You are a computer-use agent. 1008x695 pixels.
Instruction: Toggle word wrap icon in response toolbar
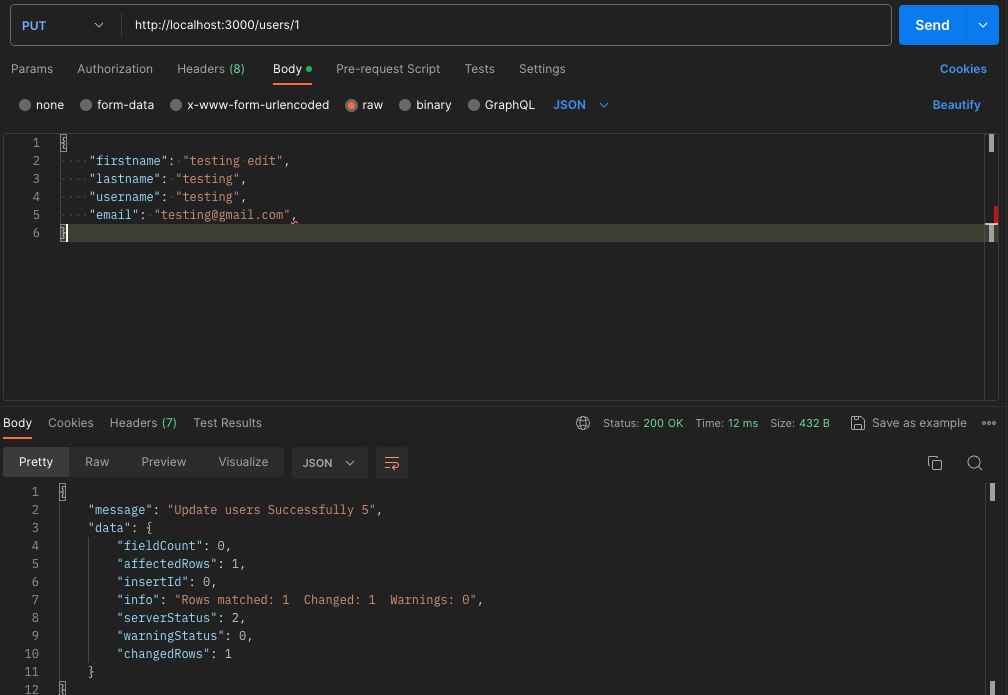[x=392, y=463]
